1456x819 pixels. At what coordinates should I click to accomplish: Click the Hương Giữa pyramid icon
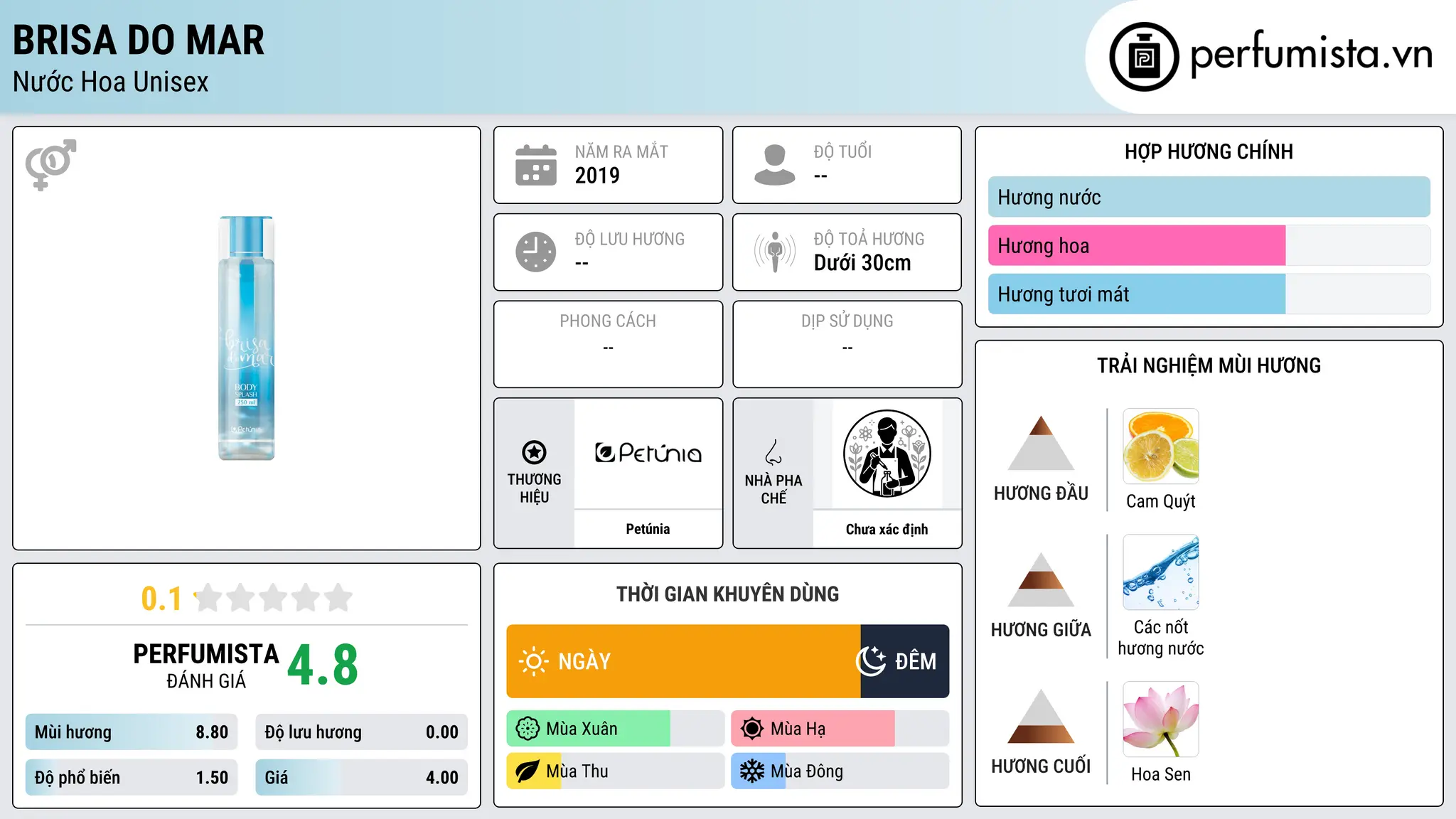1041,579
